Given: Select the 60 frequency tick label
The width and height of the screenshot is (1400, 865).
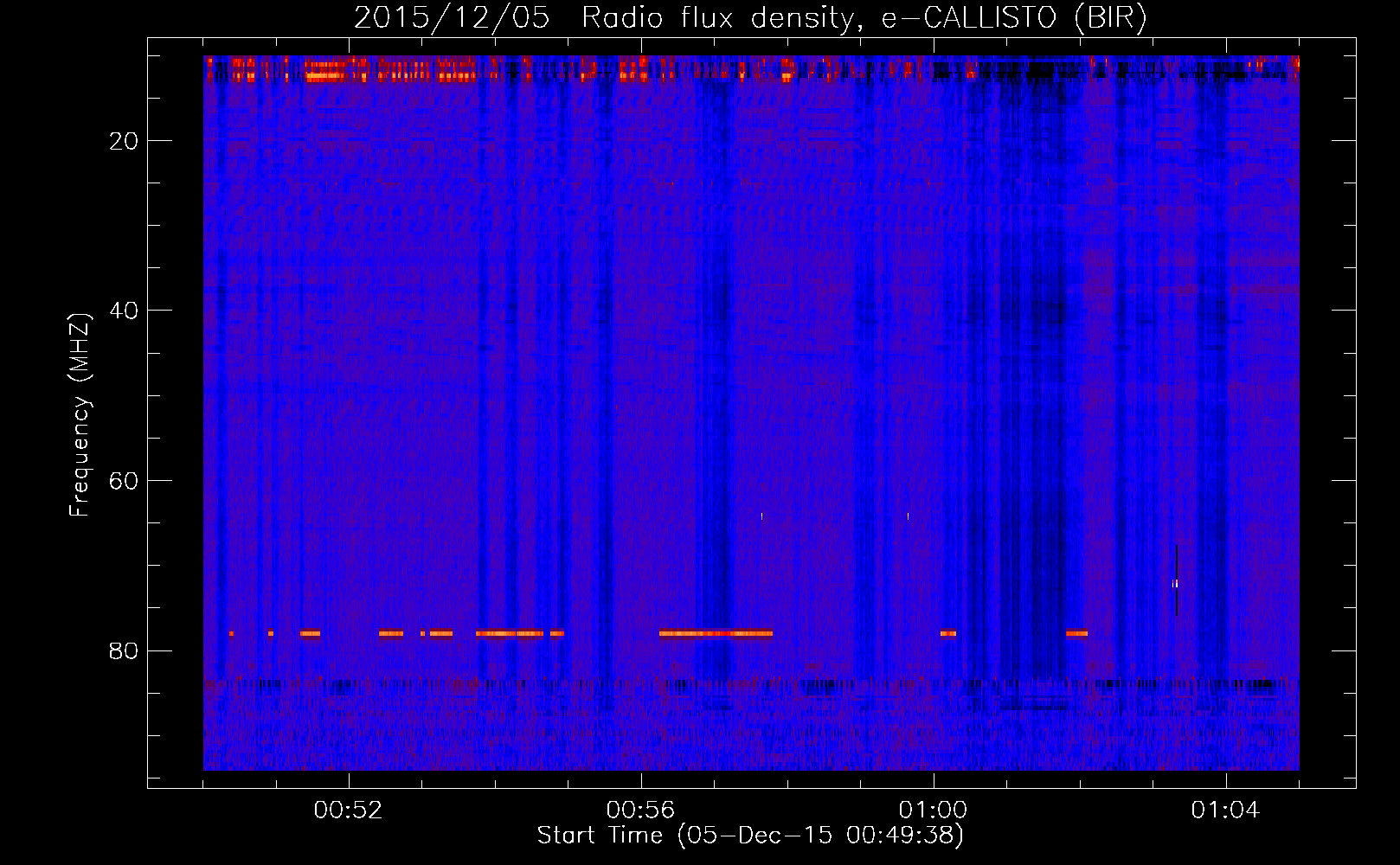Looking at the screenshot, I should click(x=125, y=481).
